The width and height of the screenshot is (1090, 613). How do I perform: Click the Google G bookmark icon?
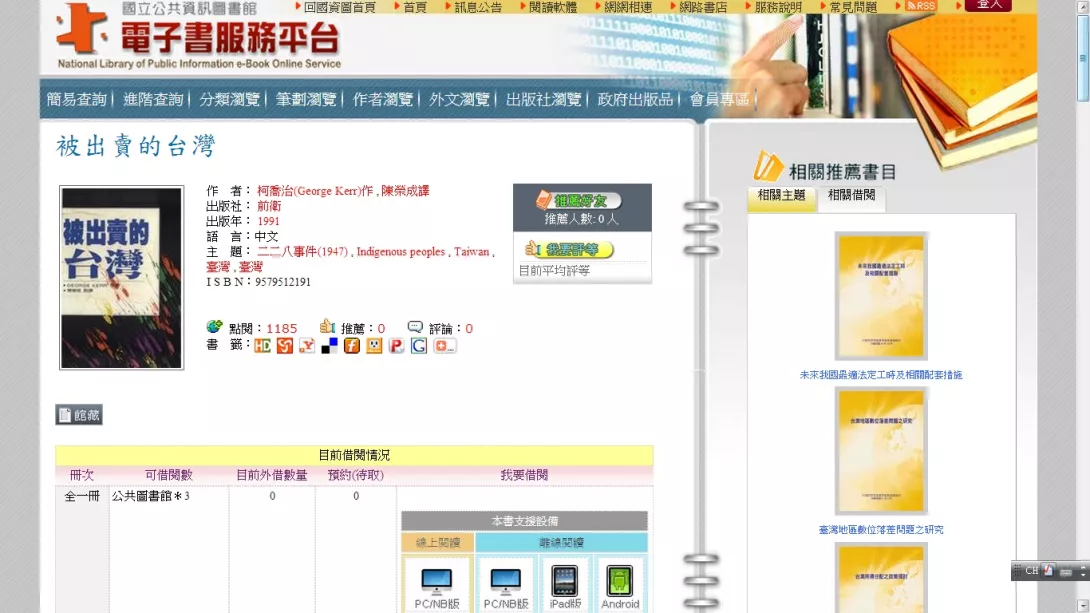(x=418, y=346)
